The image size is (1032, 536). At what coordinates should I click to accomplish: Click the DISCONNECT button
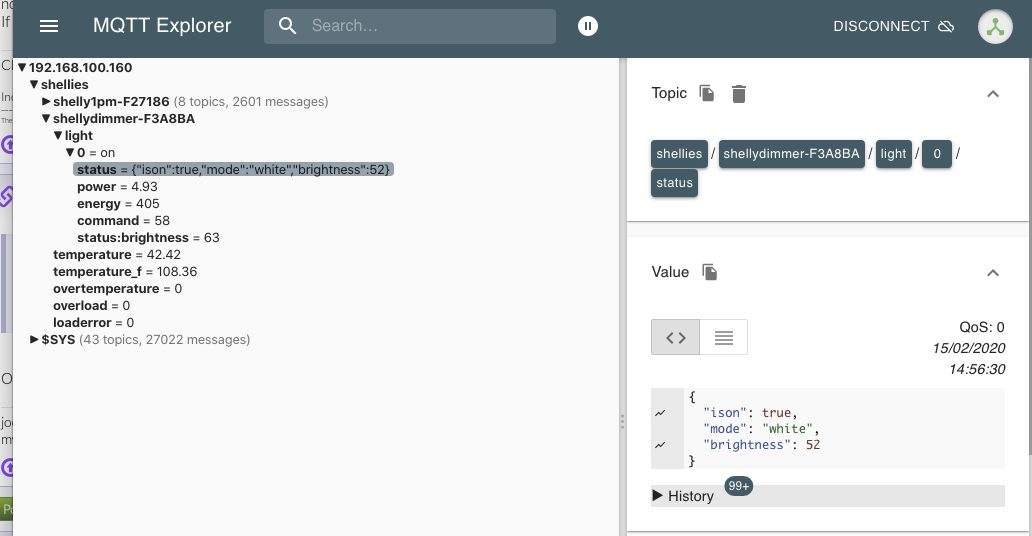pyautogui.click(x=894, y=26)
